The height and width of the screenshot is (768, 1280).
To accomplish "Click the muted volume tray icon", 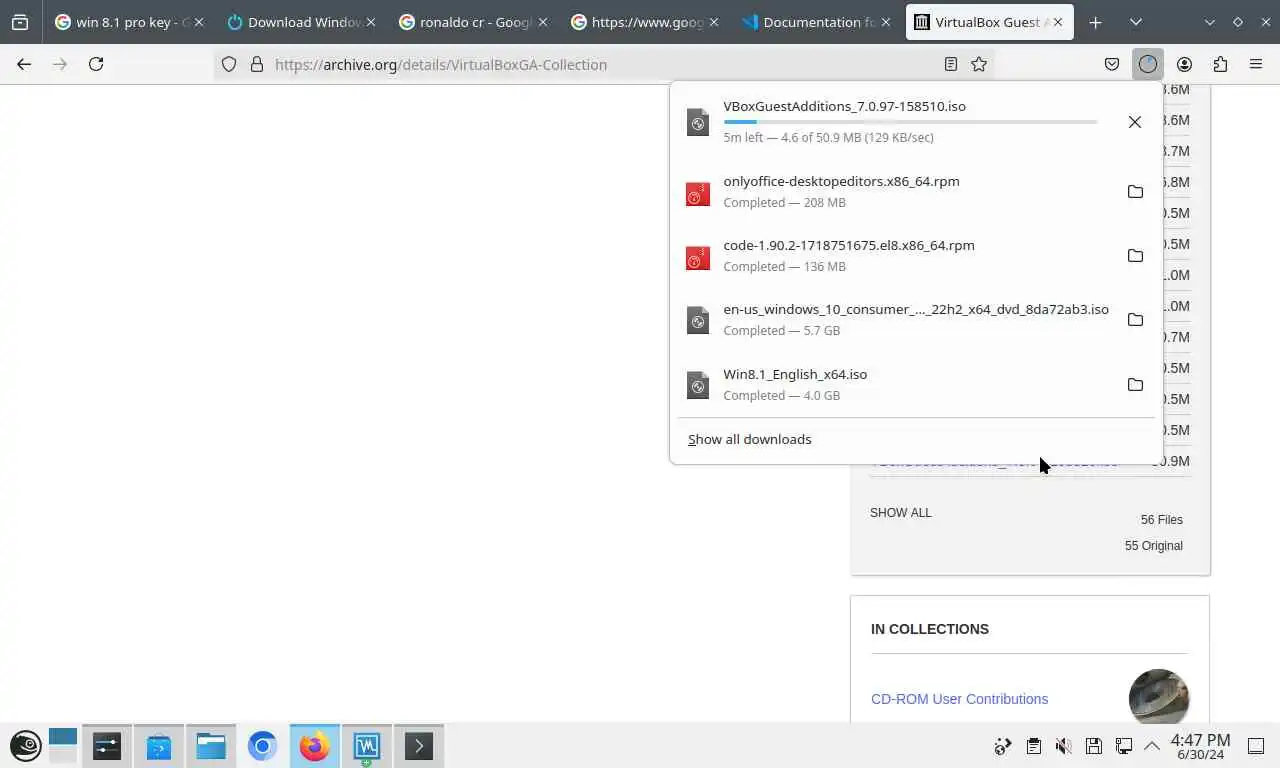I will tap(1064, 746).
